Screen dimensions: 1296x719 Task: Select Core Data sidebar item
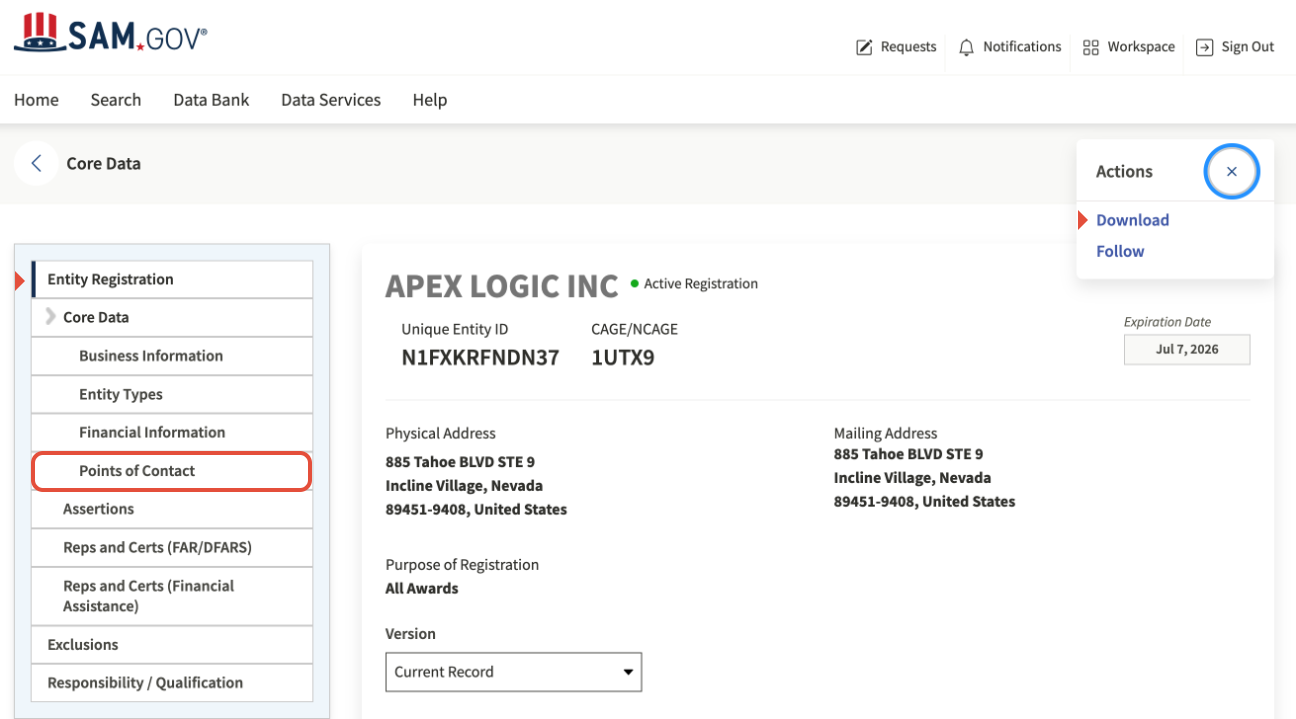pos(172,317)
